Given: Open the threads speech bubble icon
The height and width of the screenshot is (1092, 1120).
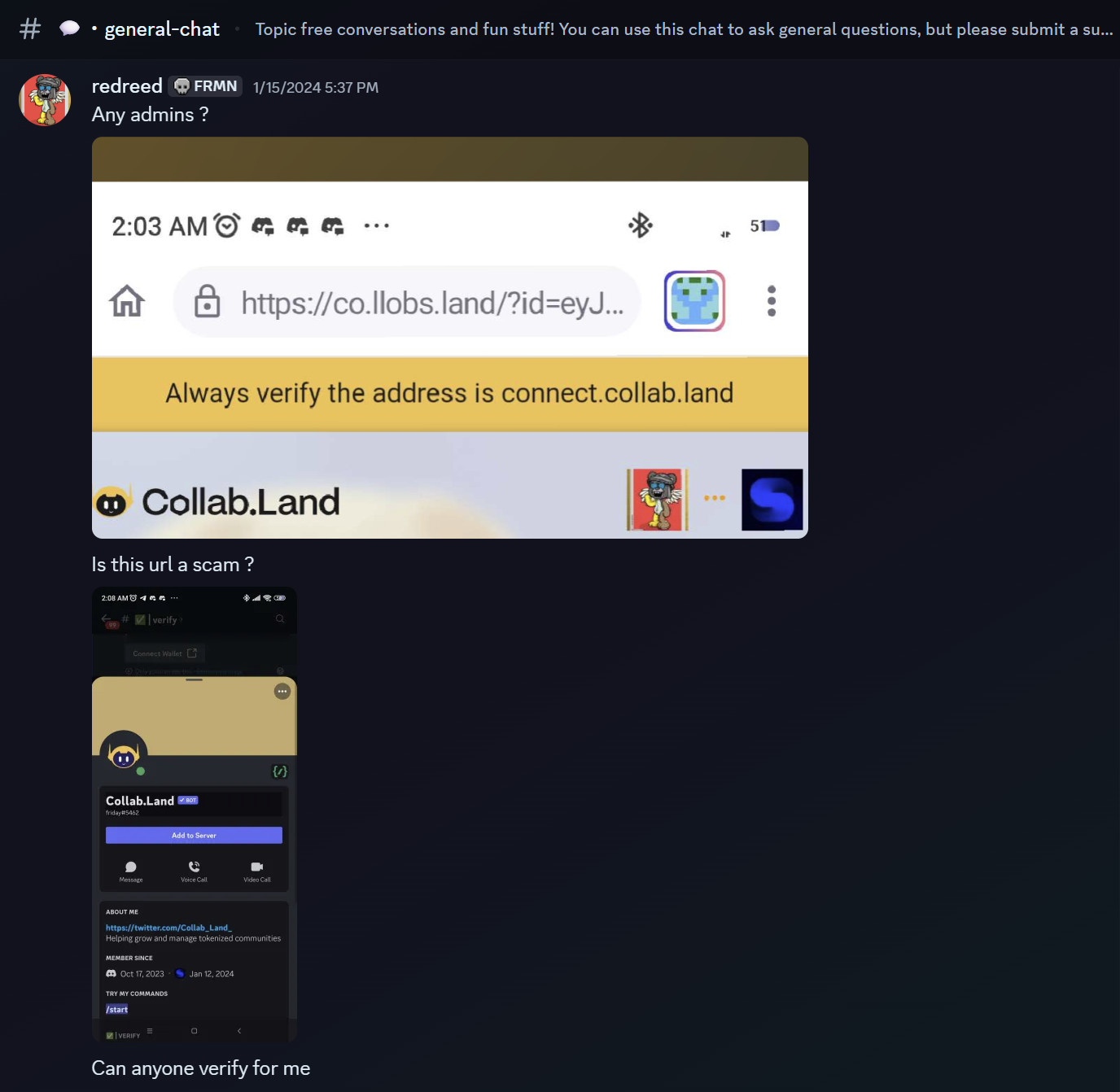Looking at the screenshot, I should pos(70,28).
